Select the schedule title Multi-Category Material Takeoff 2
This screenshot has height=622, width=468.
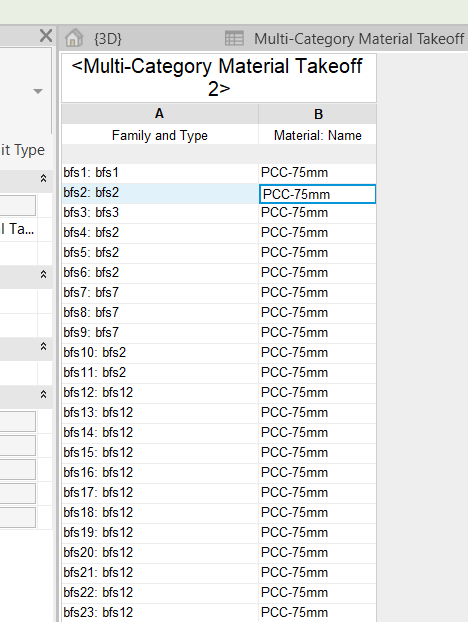[219, 78]
